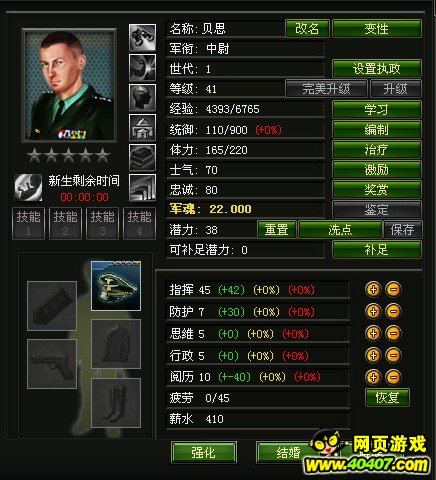436x480 pixels.
Task: Select the head silhouette icon
Action: pos(142,97)
